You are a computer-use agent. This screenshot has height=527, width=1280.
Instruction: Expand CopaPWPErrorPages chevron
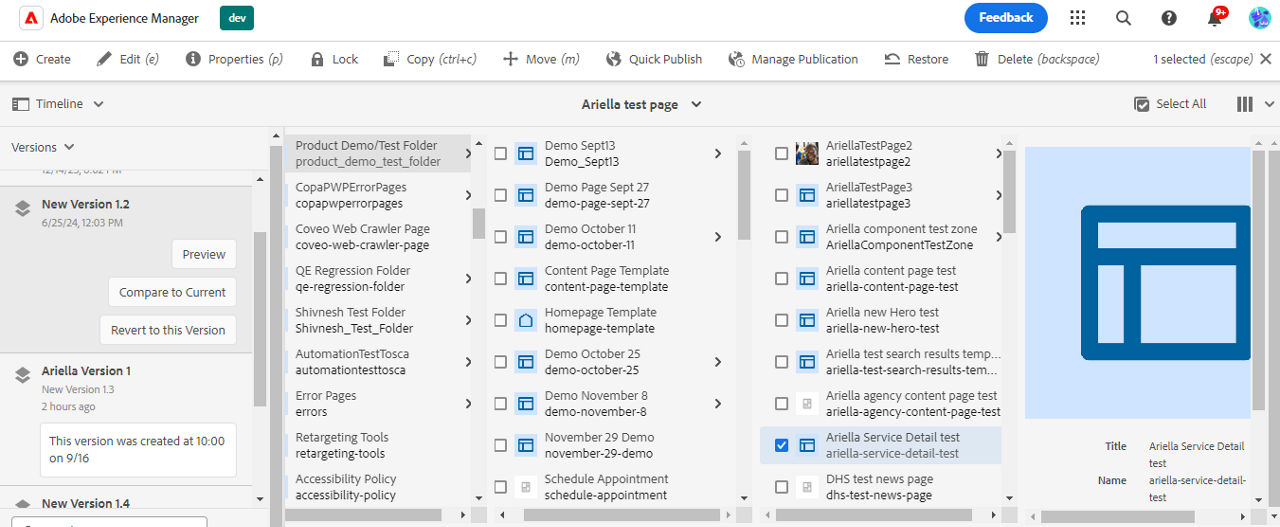click(468, 195)
